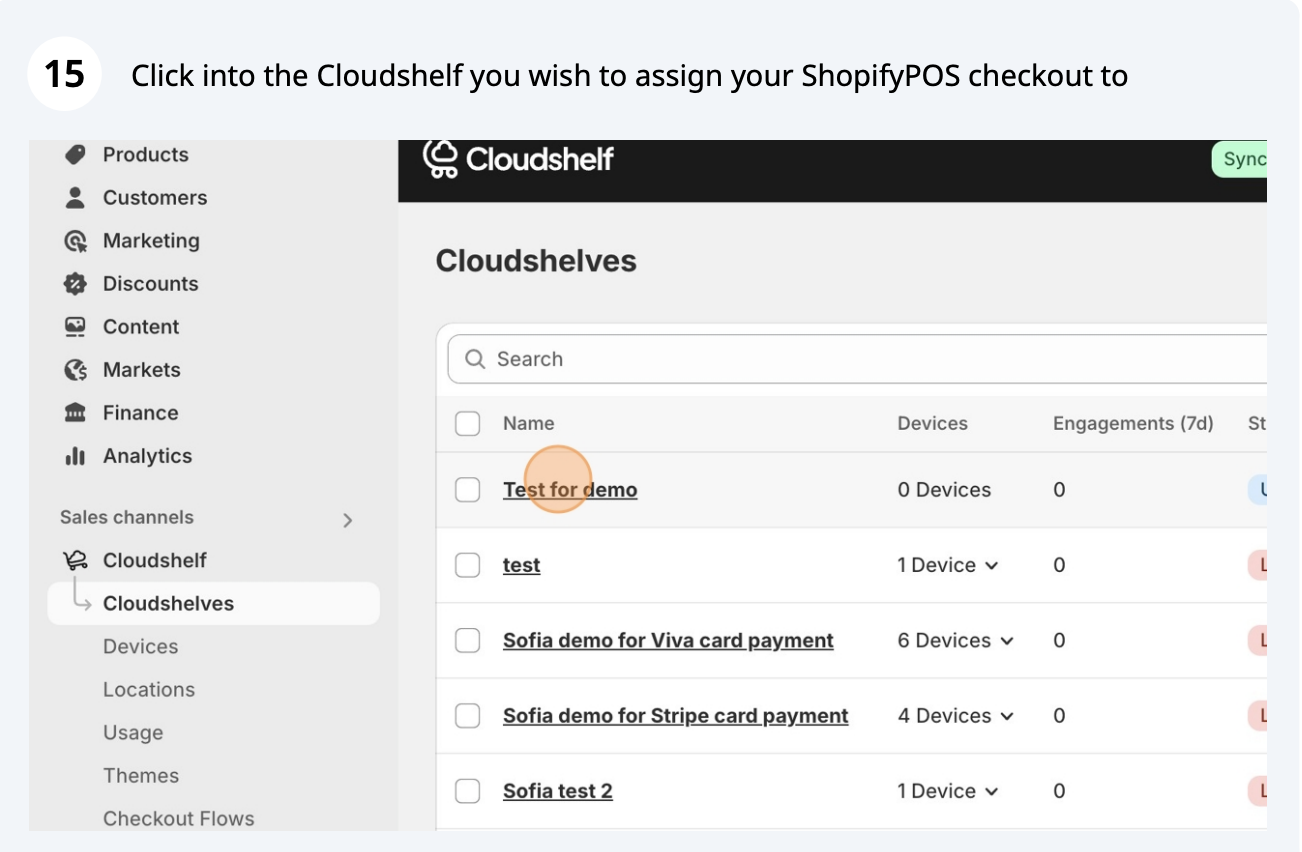Viewport: 1302px width, 852px height.
Task: Open the Test for demo Cloudshelf link
Action: click(570, 490)
